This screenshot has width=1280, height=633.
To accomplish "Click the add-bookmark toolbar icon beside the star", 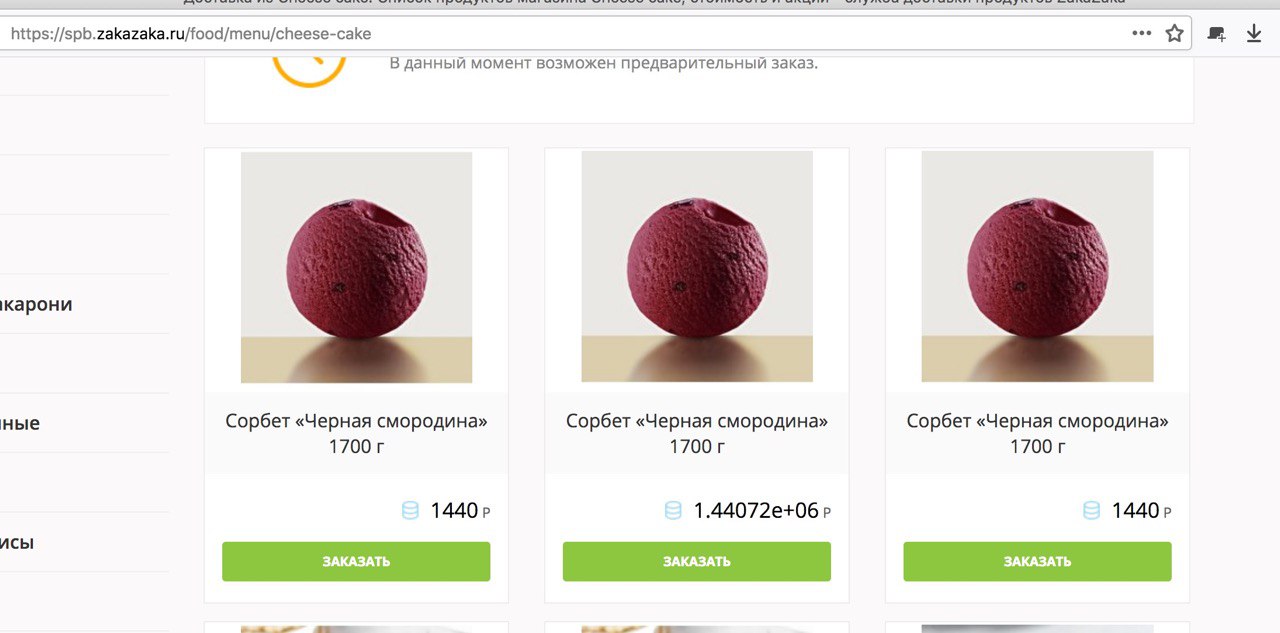I will (x=1216, y=33).
